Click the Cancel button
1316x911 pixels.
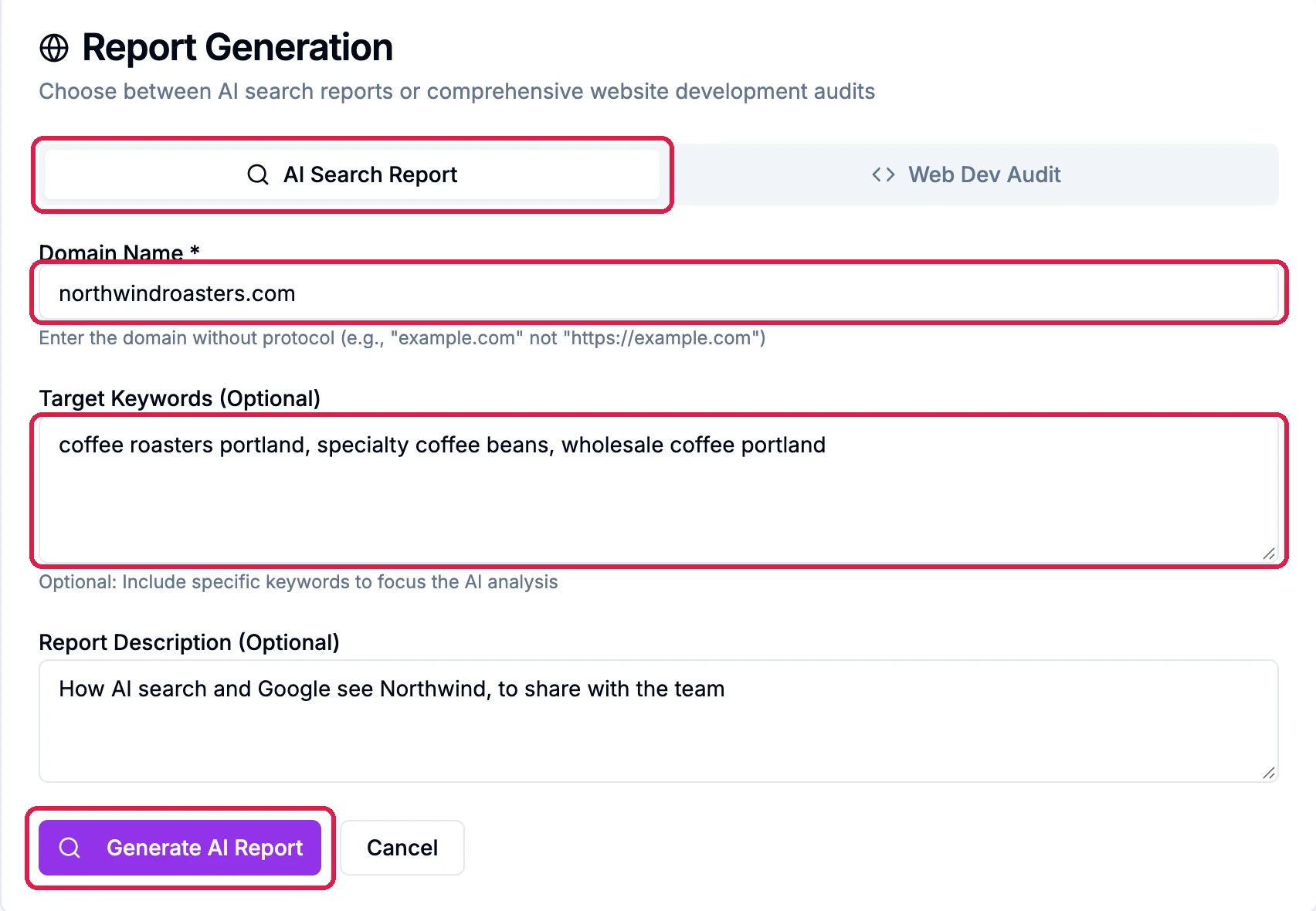pos(402,848)
